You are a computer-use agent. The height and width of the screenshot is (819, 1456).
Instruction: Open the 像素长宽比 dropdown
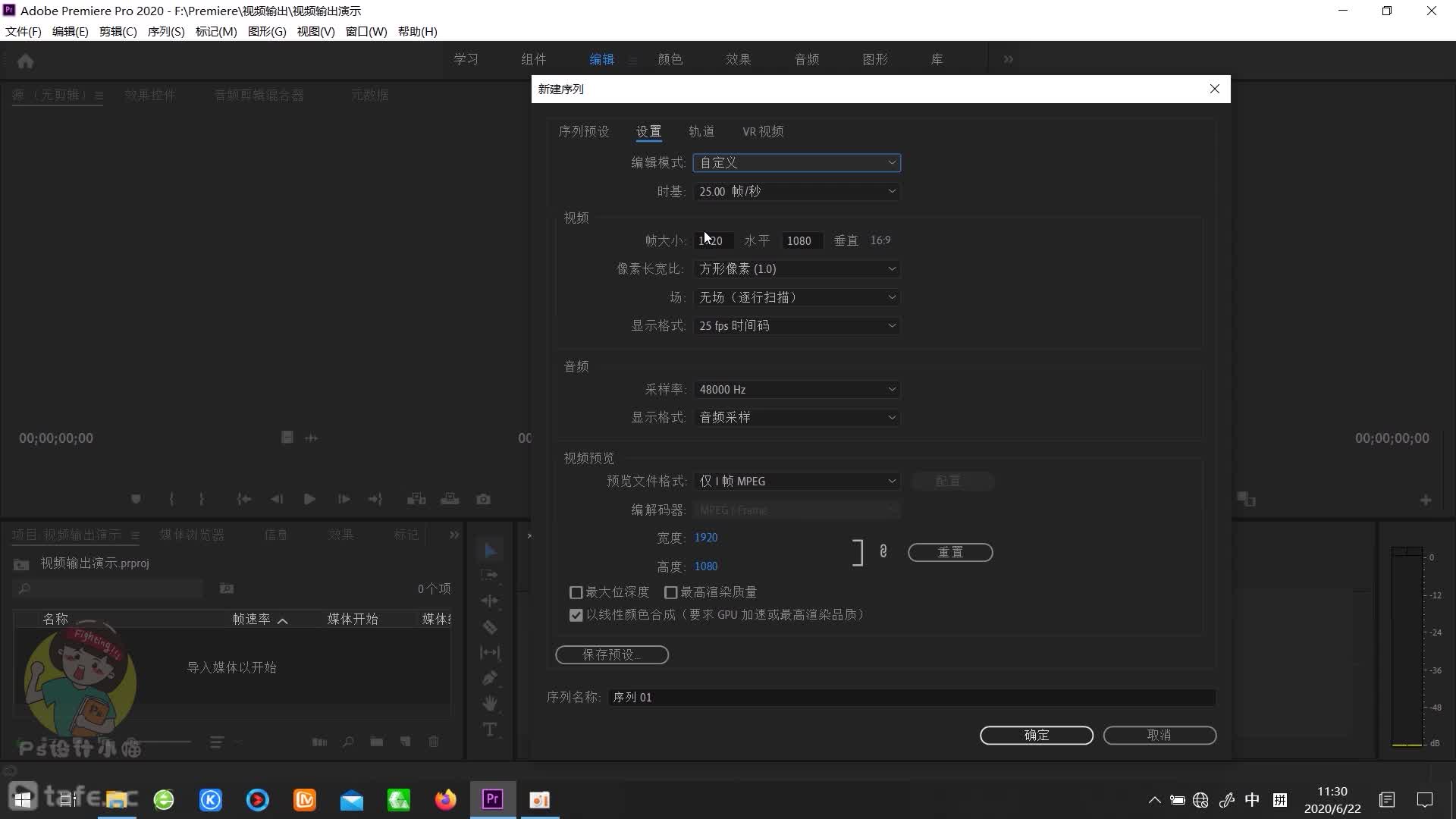[796, 269]
